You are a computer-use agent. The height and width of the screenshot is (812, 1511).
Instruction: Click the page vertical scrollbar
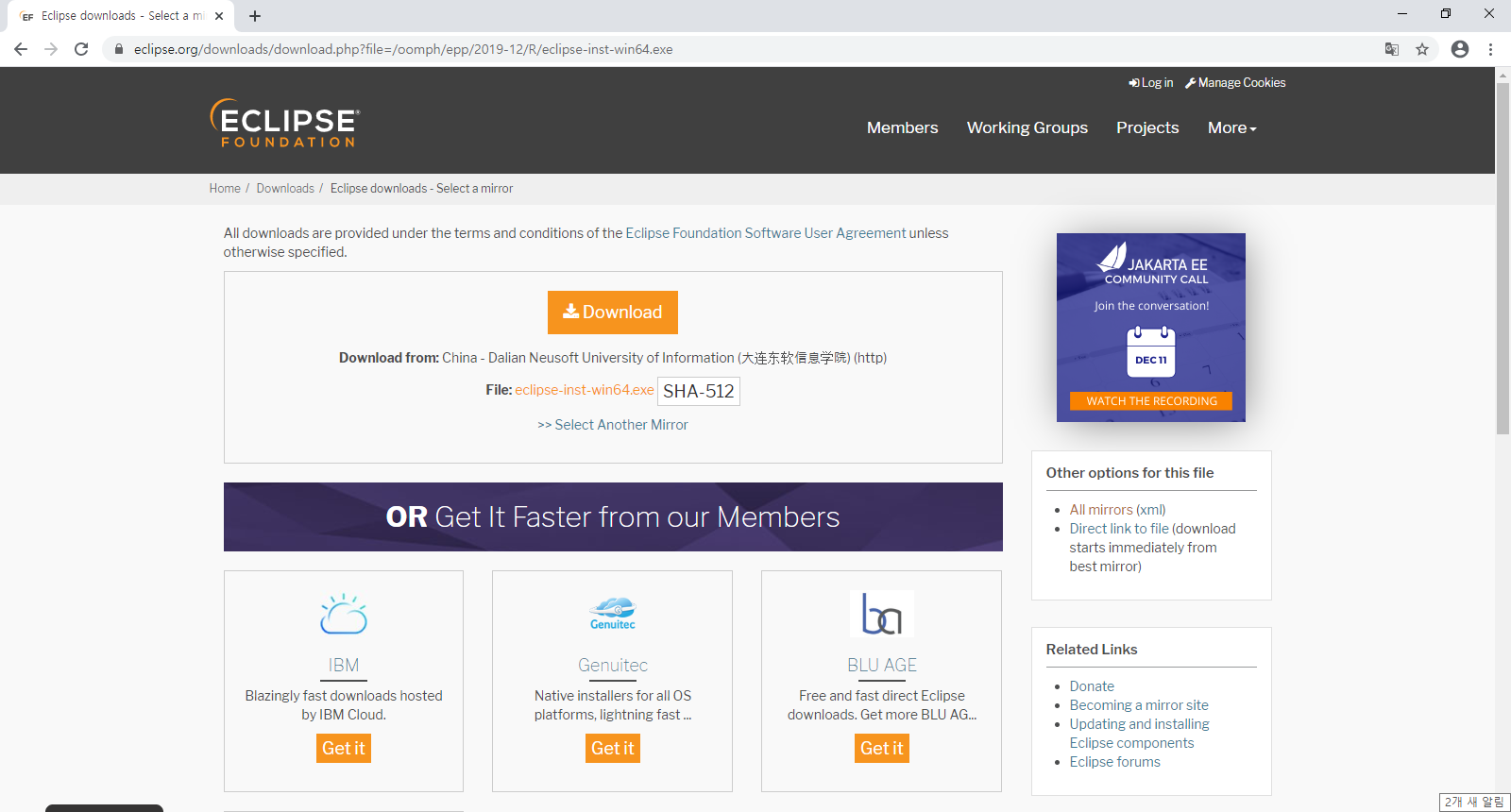pos(1503,259)
